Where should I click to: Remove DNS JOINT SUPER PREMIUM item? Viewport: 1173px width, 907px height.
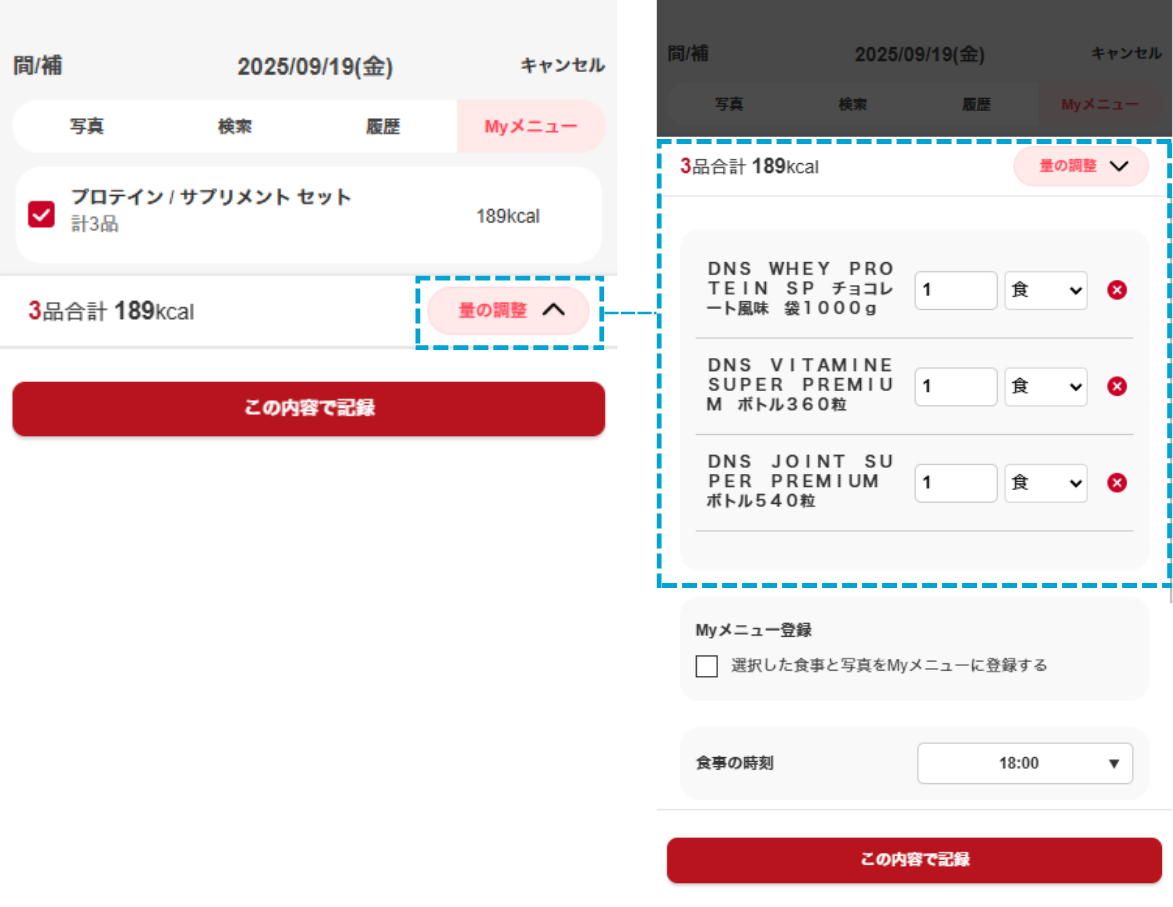pos(1118,483)
